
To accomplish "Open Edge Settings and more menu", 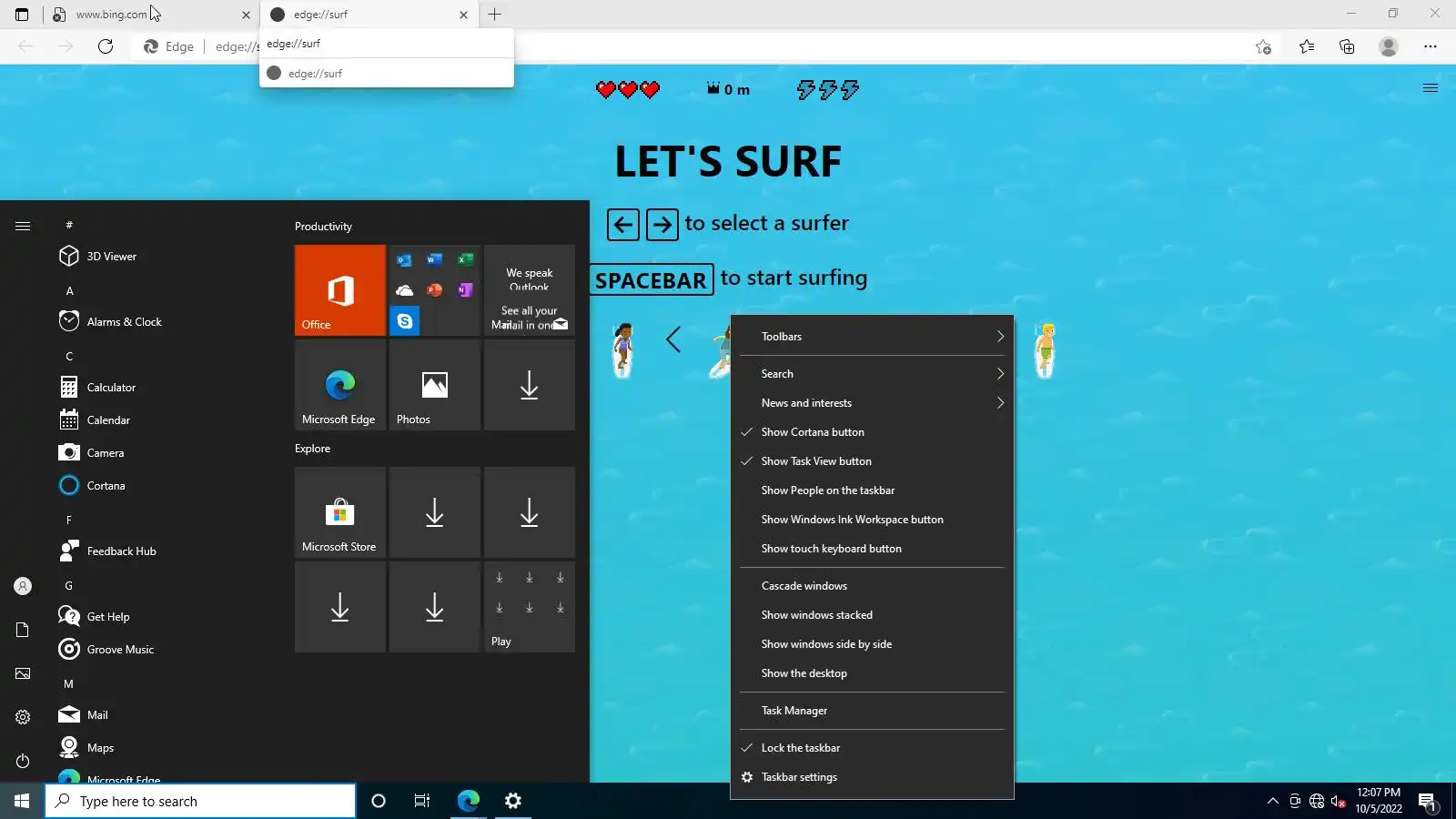I will (1431, 46).
